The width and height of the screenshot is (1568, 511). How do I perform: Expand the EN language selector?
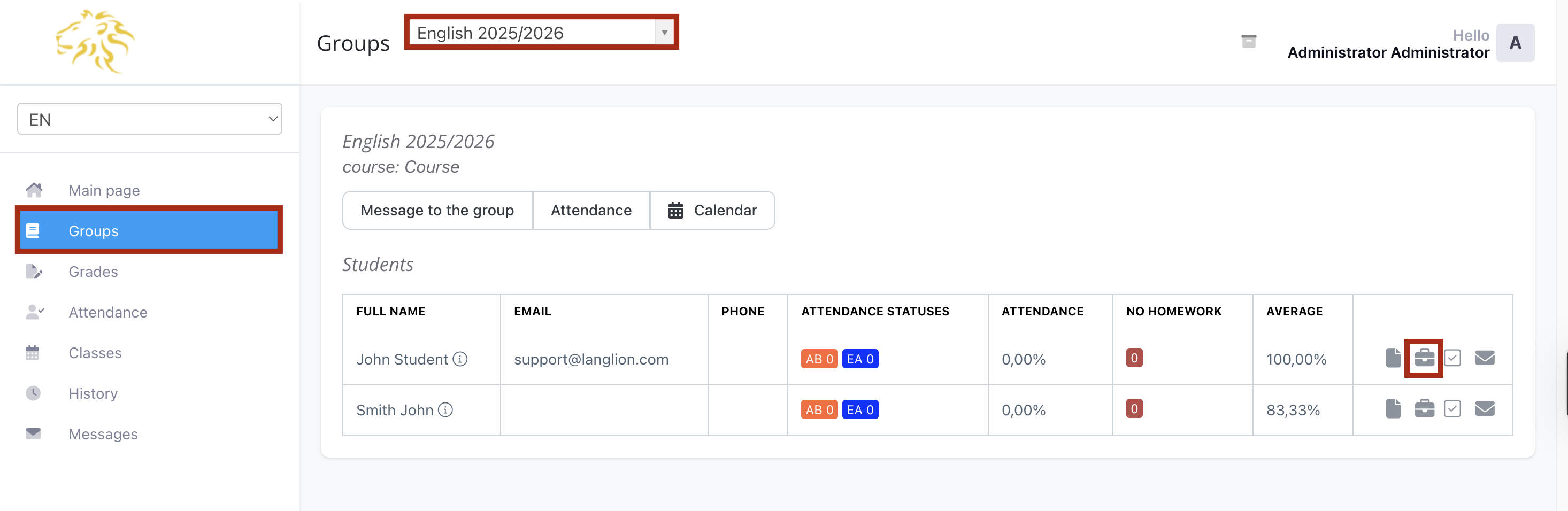point(150,119)
